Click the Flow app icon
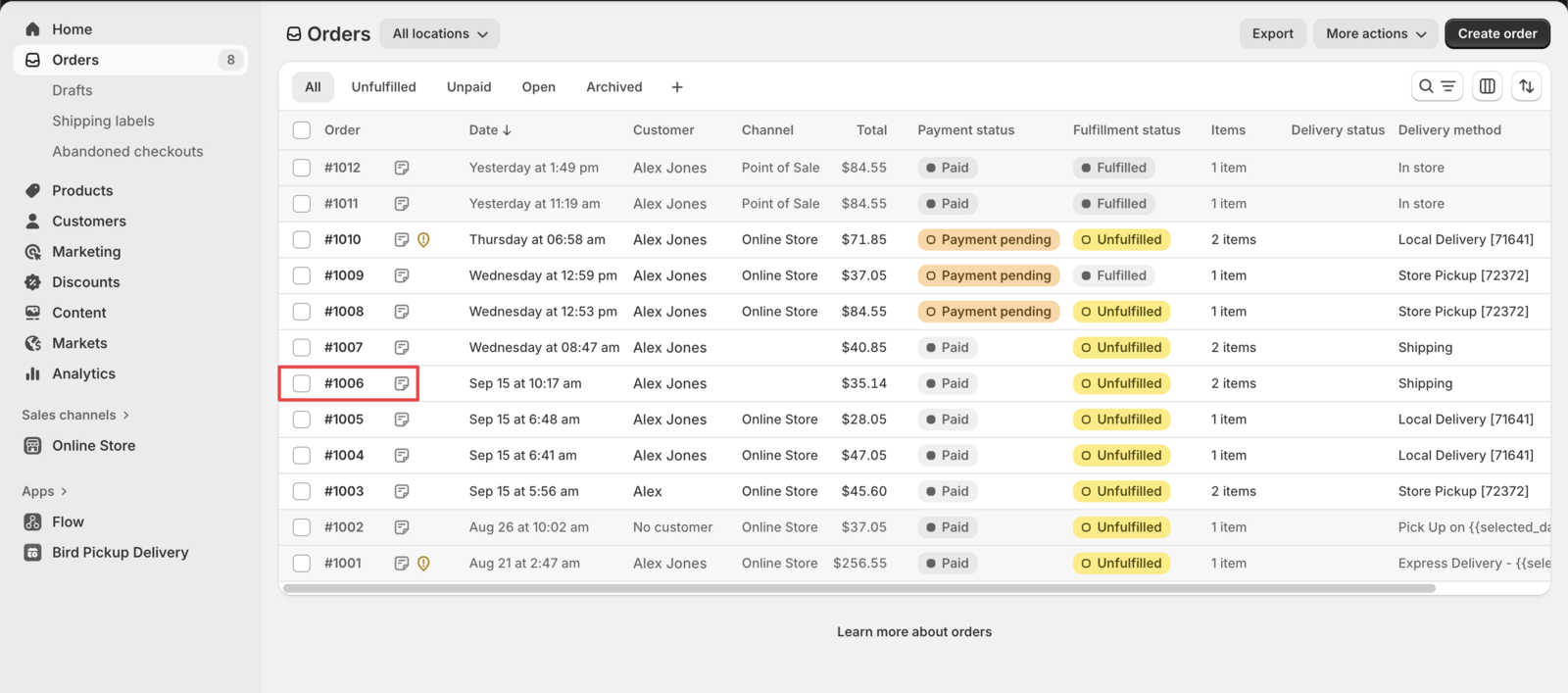The height and width of the screenshot is (693, 1568). (32, 521)
